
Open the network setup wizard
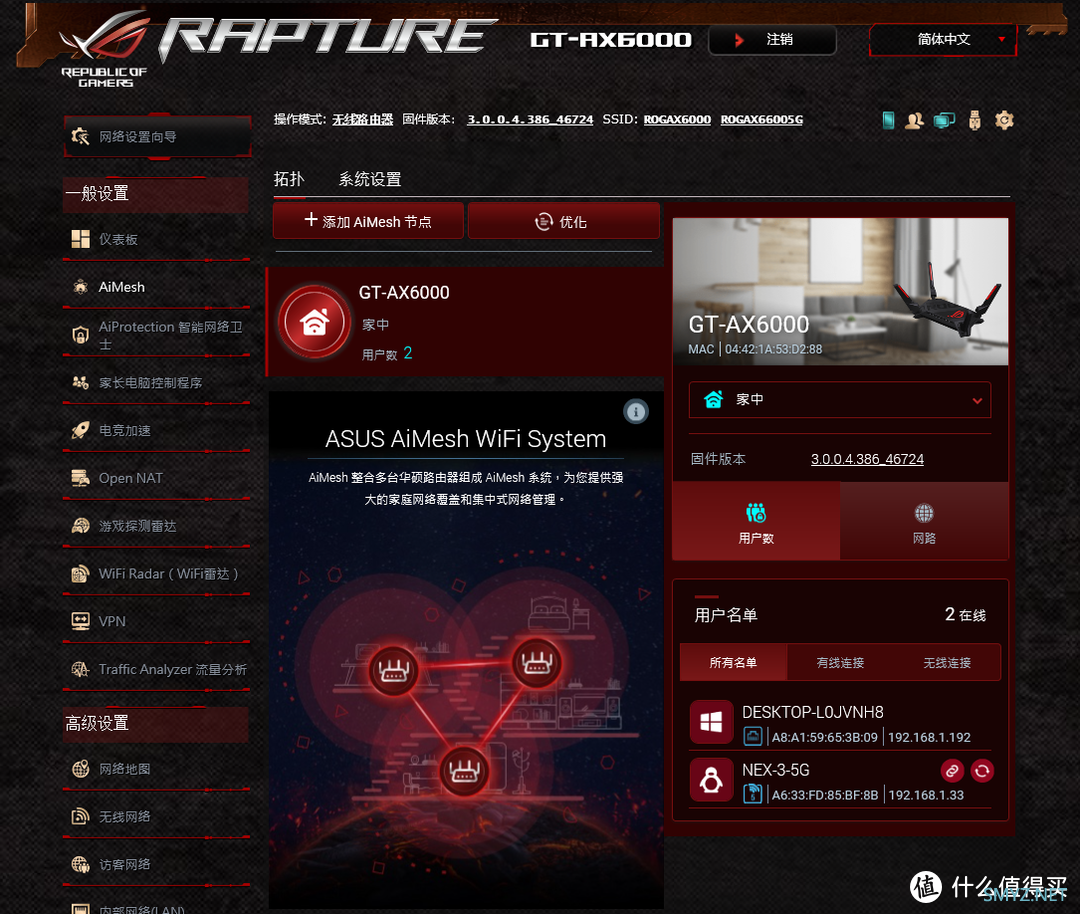click(157, 136)
